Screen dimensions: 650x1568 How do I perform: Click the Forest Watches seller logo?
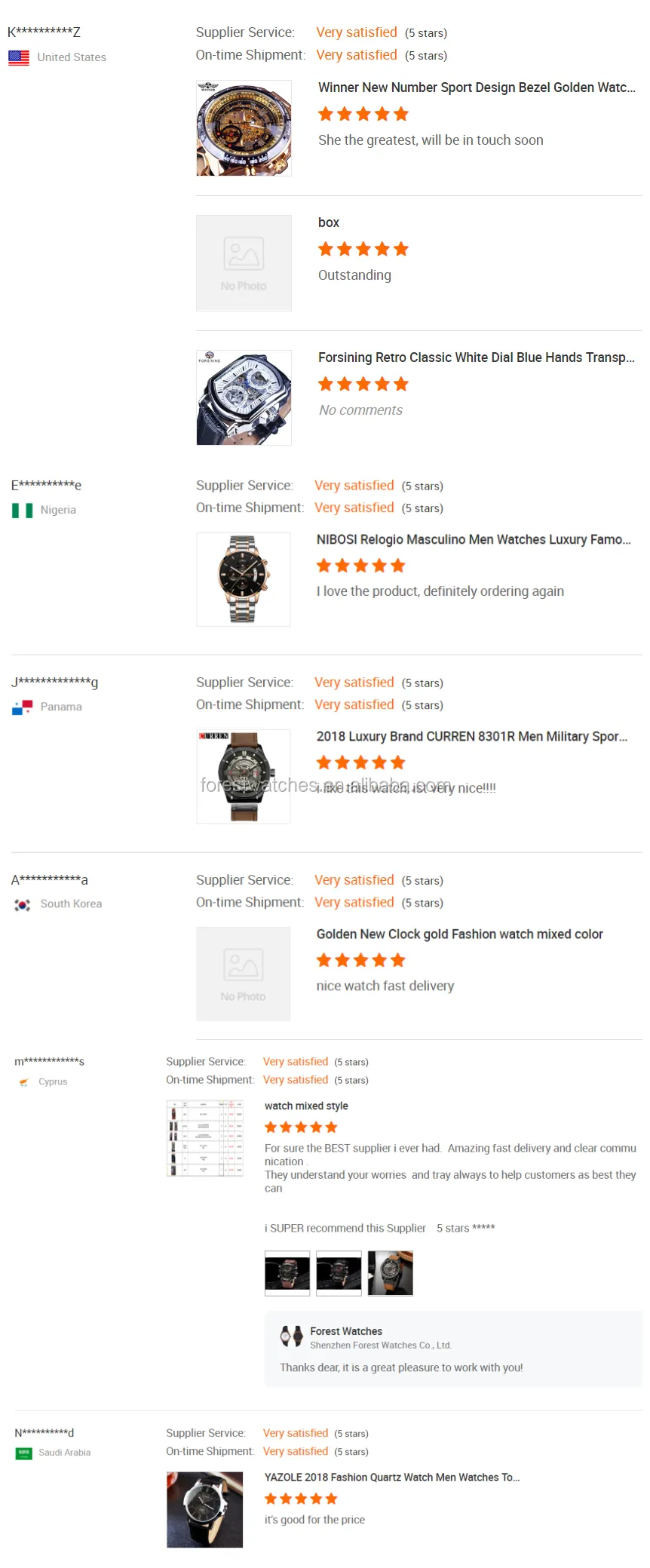[x=291, y=1336]
